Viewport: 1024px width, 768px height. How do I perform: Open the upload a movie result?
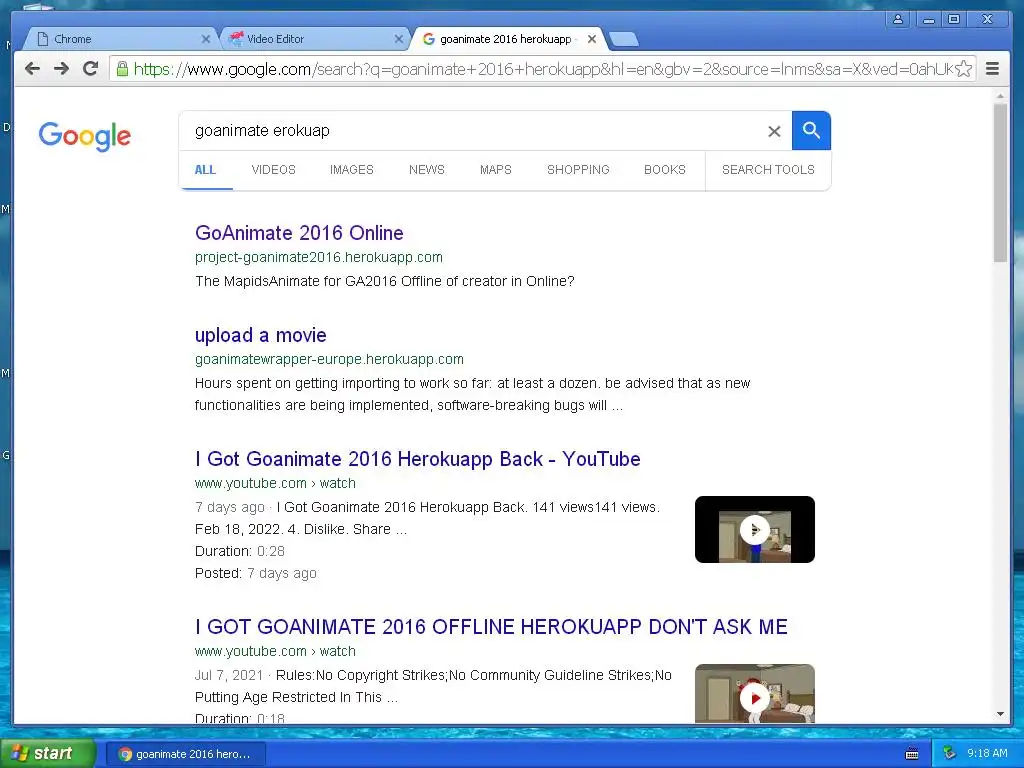(261, 335)
